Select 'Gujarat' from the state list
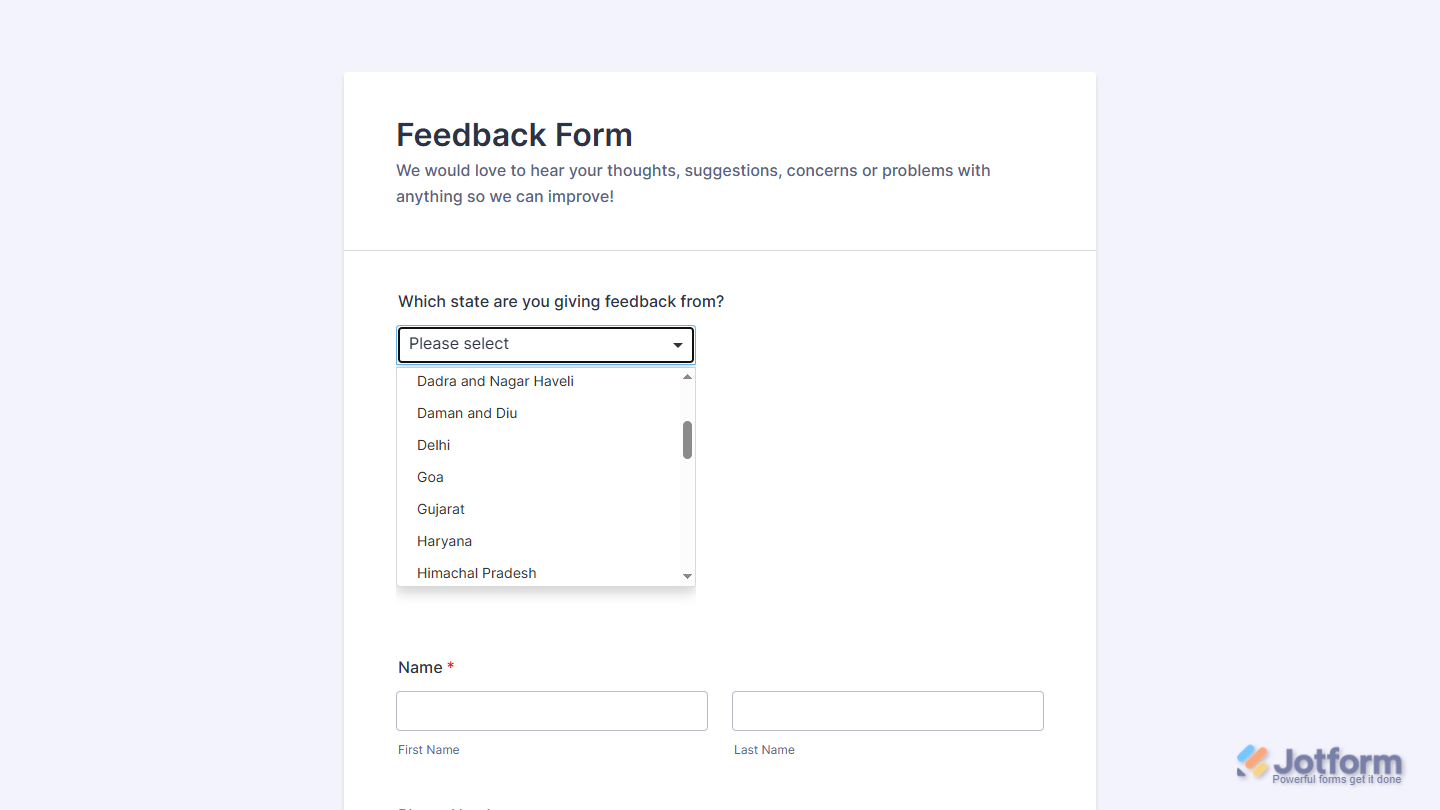 pos(440,509)
